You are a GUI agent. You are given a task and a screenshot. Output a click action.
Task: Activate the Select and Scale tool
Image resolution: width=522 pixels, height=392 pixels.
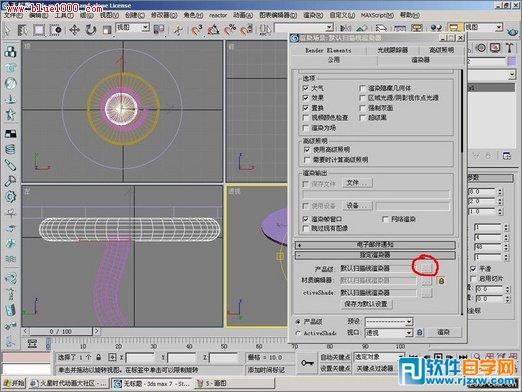(x=106, y=30)
